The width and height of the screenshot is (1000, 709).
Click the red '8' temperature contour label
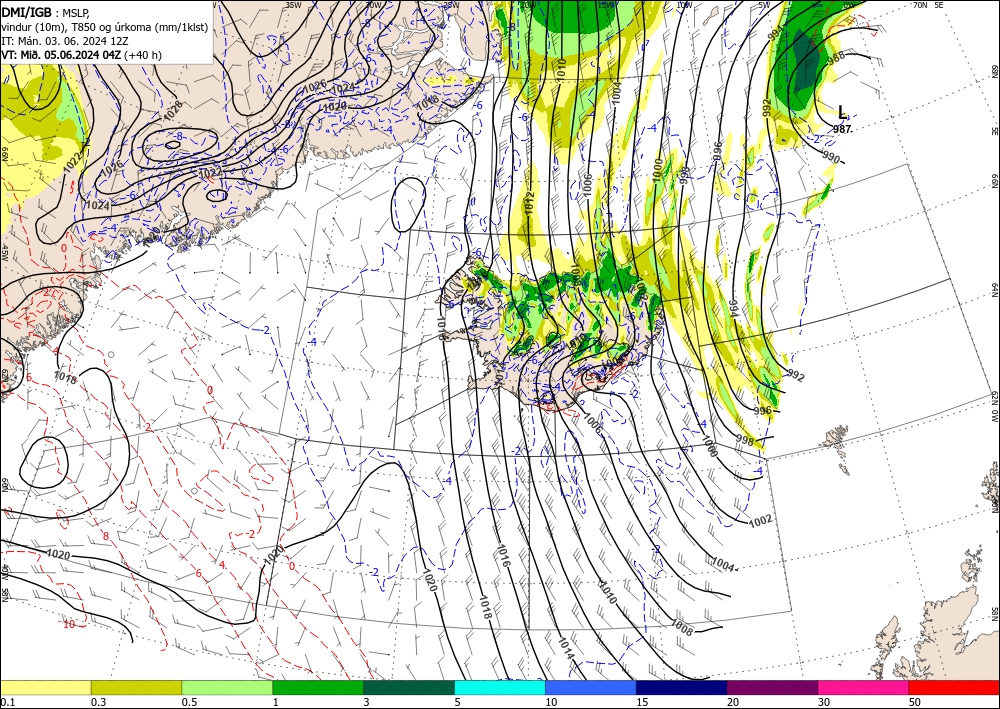click(x=106, y=536)
